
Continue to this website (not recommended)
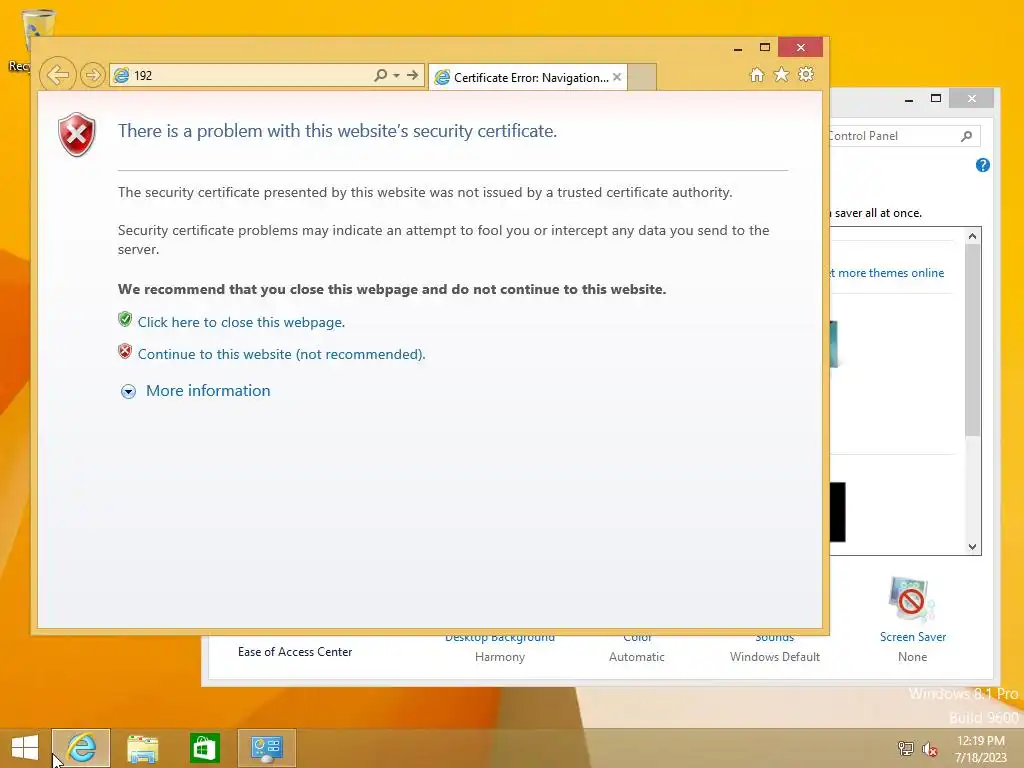[x=281, y=355]
